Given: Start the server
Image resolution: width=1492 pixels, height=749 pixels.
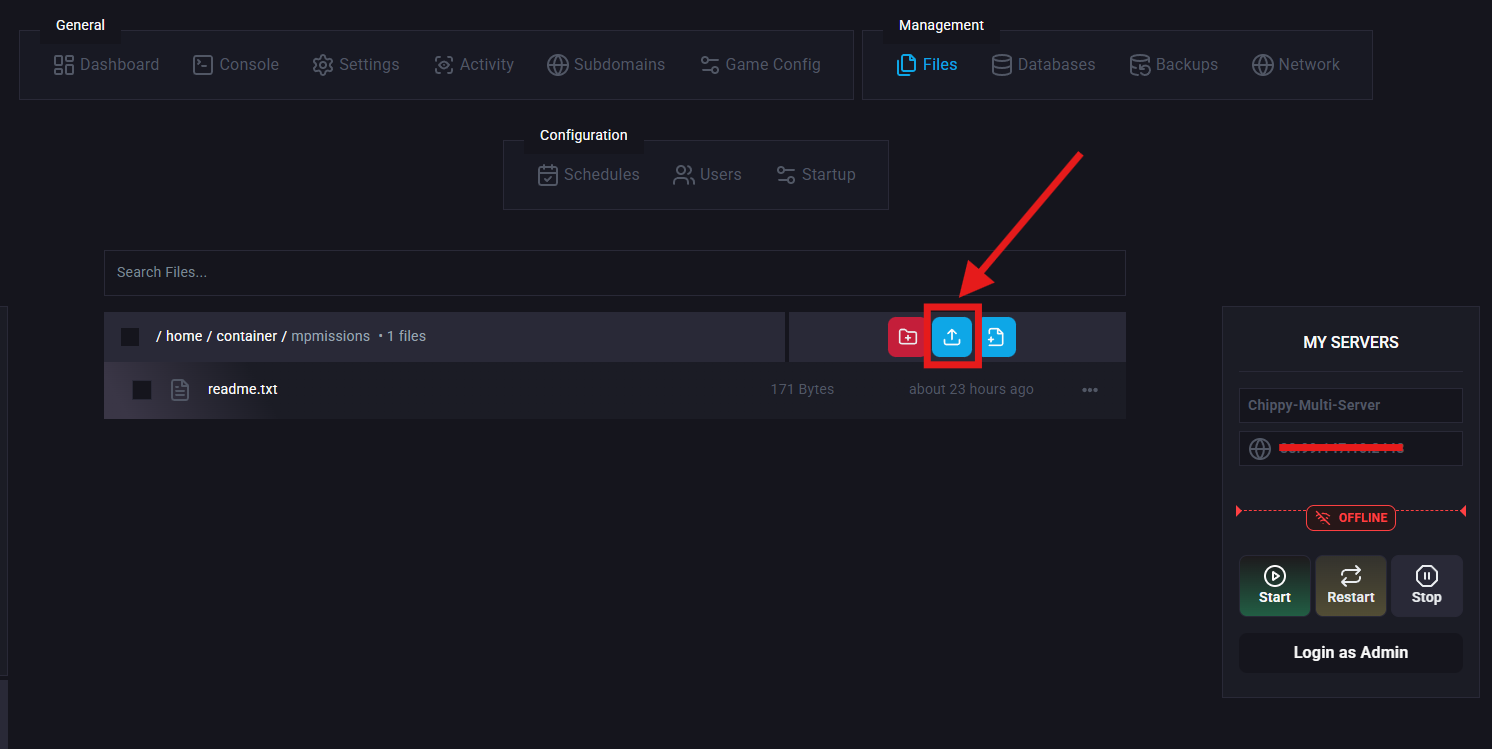Looking at the screenshot, I should click(1275, 586).
